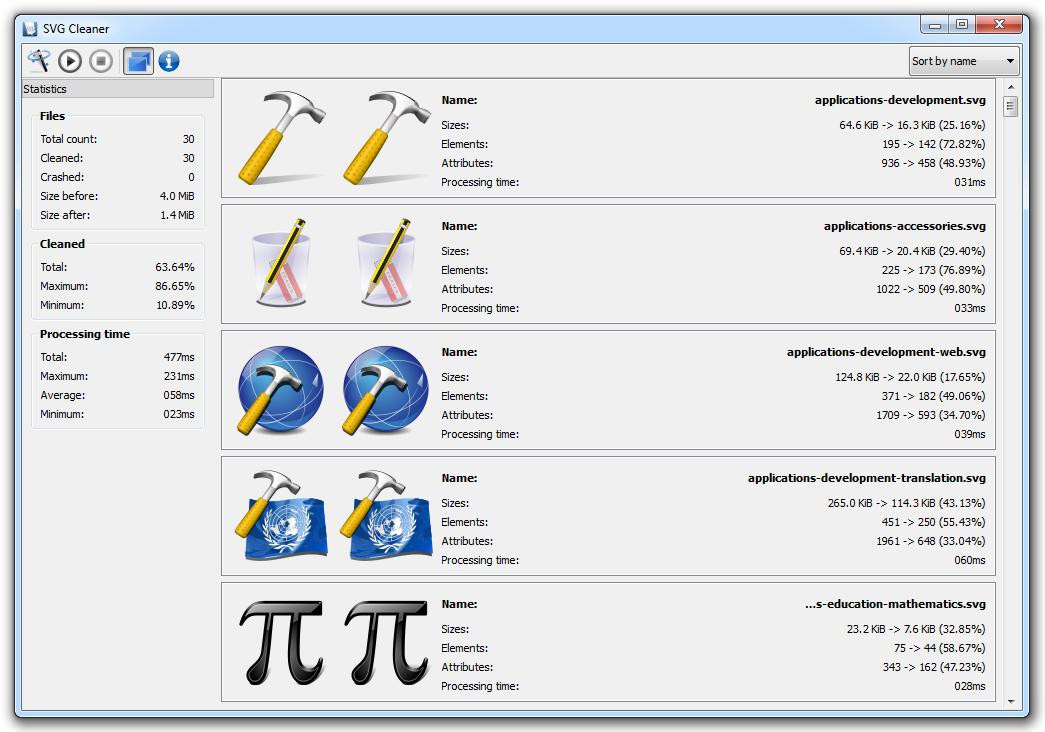Click original pencil cup thumbnail of applications-accessories.svg
The image size is (1045, 732).
[x=281, y=263]
